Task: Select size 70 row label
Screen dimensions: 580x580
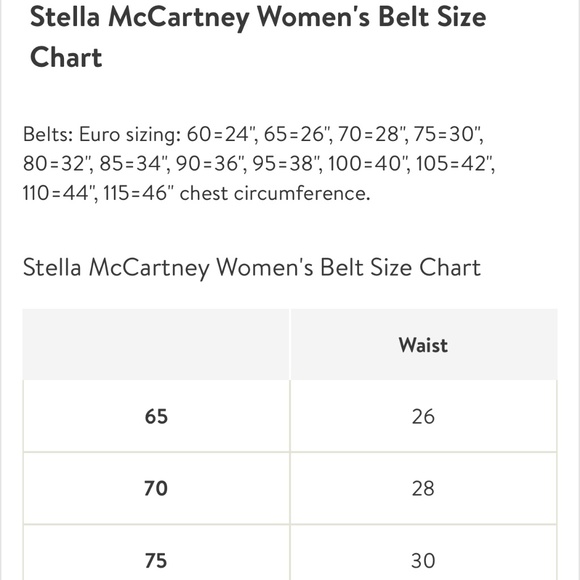Action: pyautogui.click(x=156, y=488)
